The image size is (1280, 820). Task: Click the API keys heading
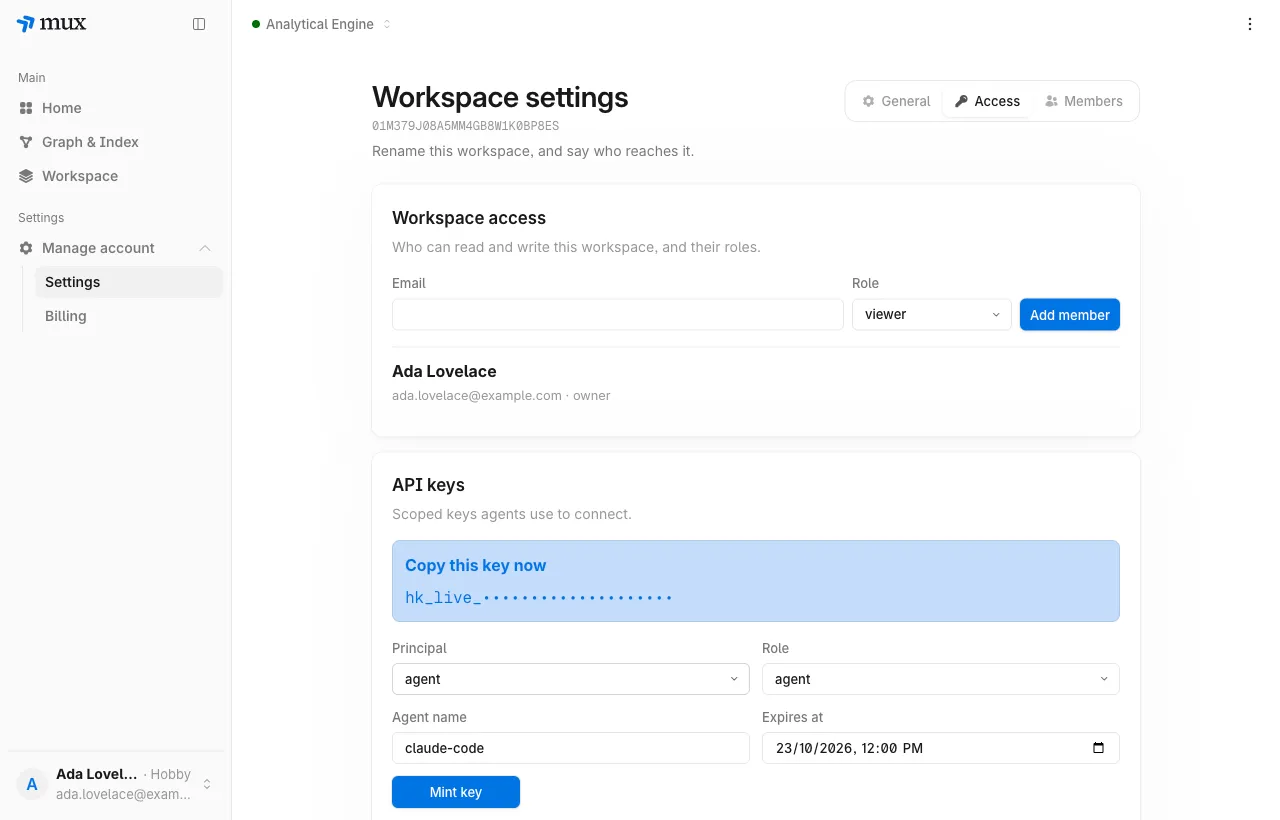click(428, 485)
